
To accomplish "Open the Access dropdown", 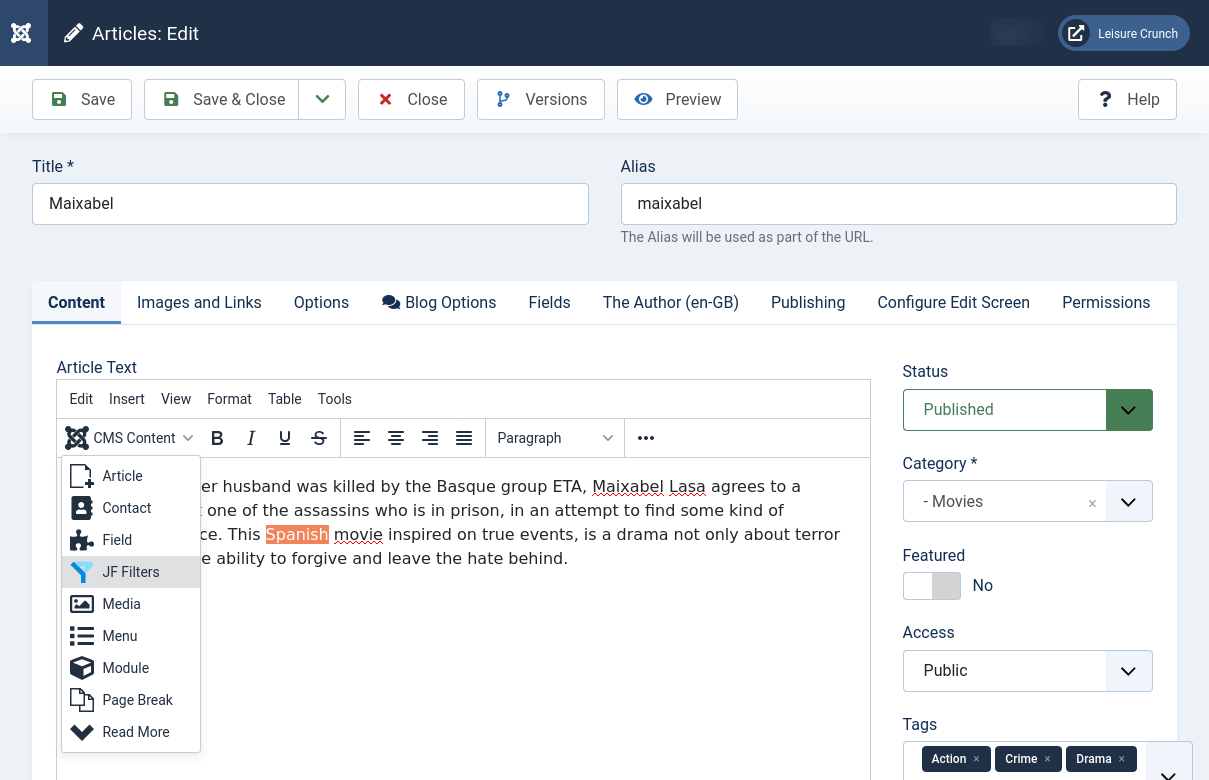I will point(1028,671).
